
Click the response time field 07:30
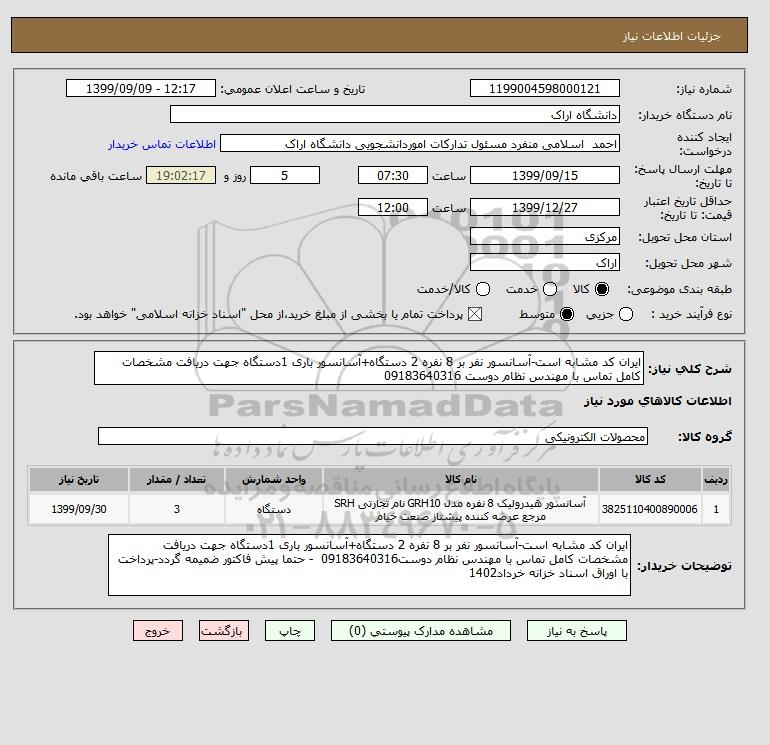click(x=393, y=175)
